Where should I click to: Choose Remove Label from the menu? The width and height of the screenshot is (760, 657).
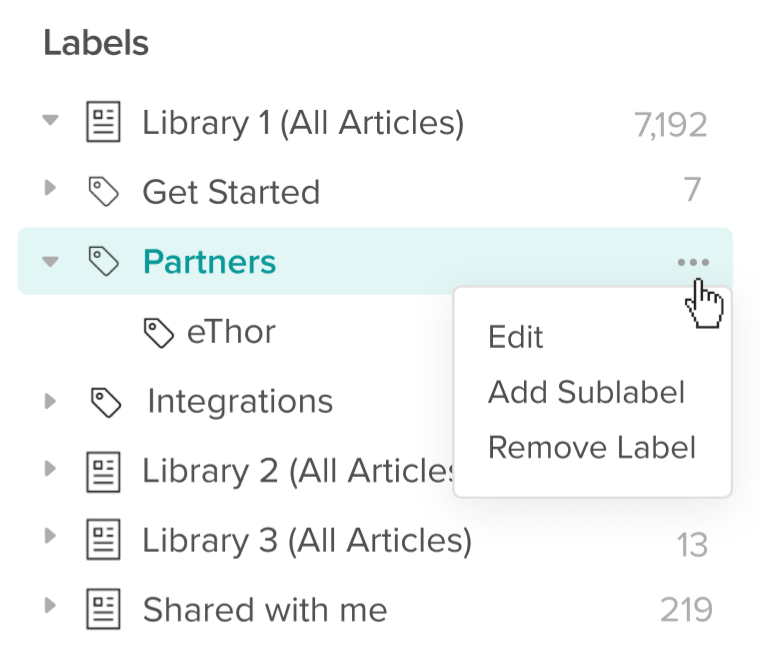(591, 447)
